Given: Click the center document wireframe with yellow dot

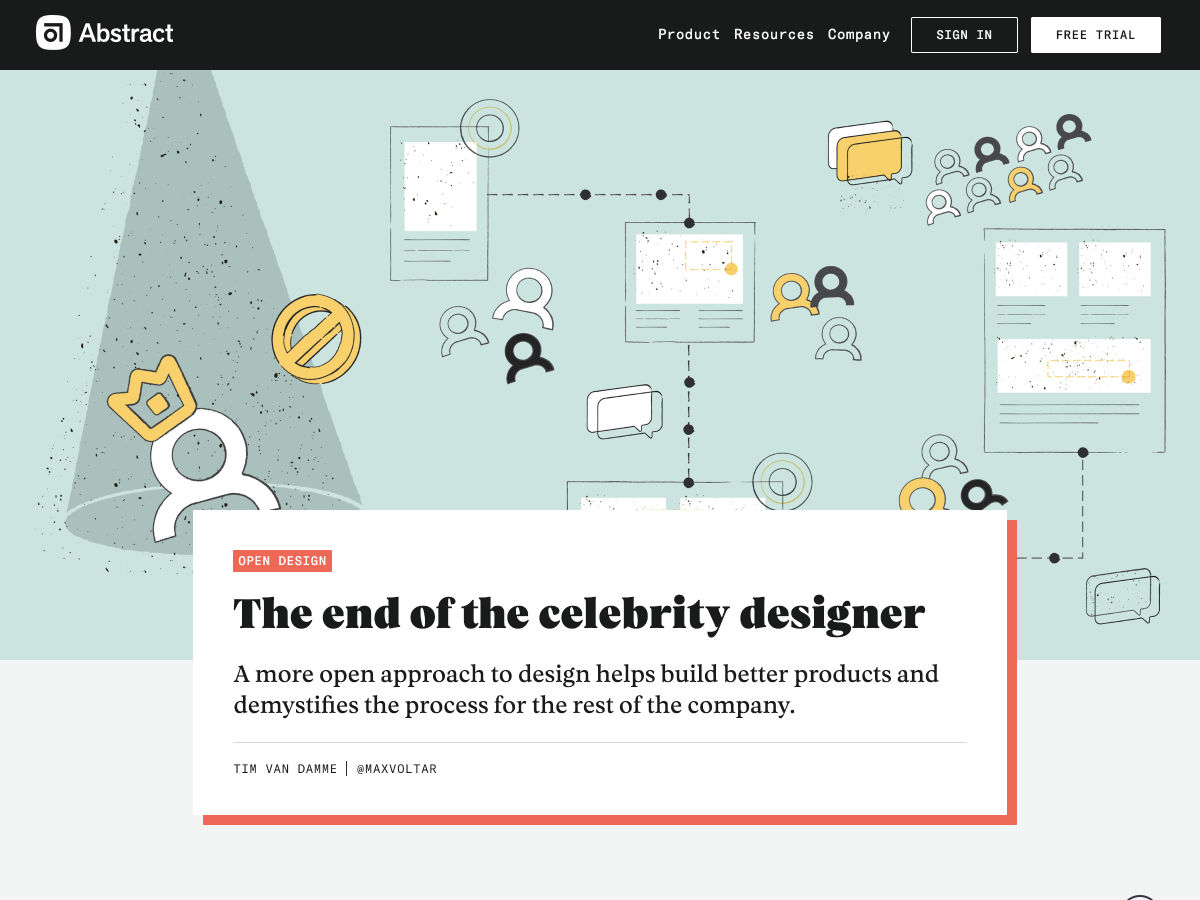Looking at the screenshot, I should 689,282.
